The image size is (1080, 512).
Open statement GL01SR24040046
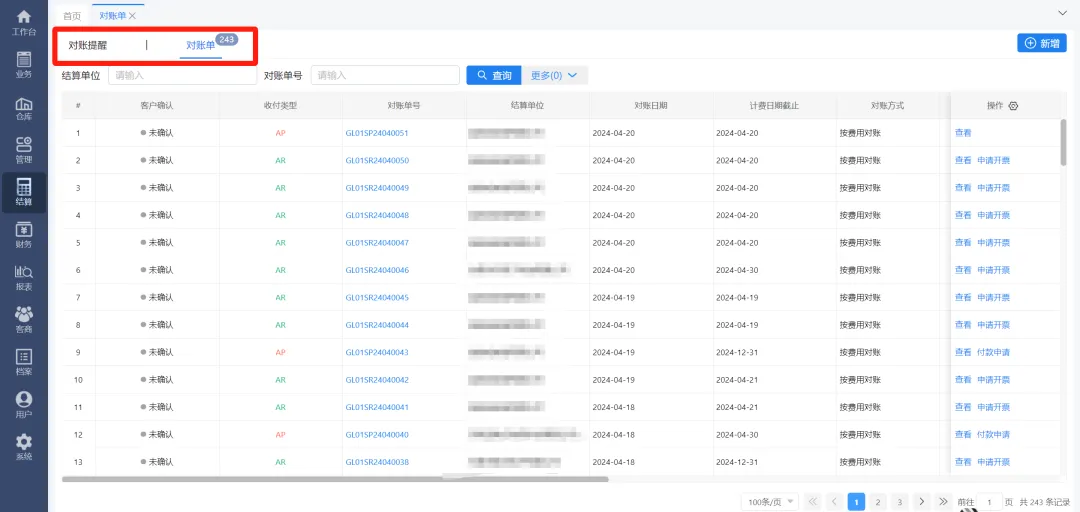tap(377, 270)
